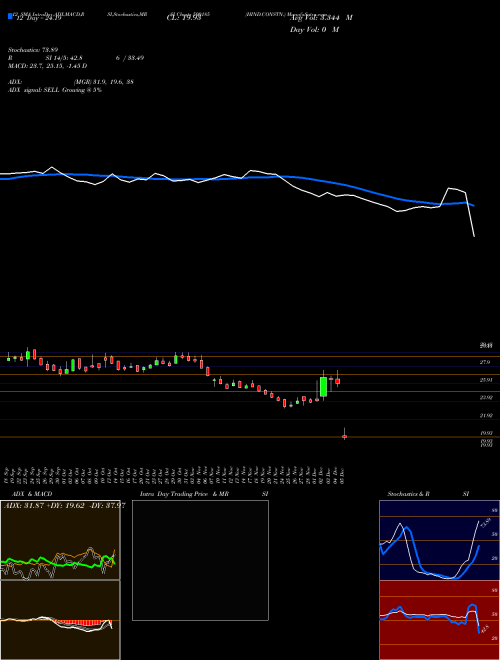Click the 'SI 14/3: 42.8' reading
Viewport: 500px width, 660px height.
(64, 58)
